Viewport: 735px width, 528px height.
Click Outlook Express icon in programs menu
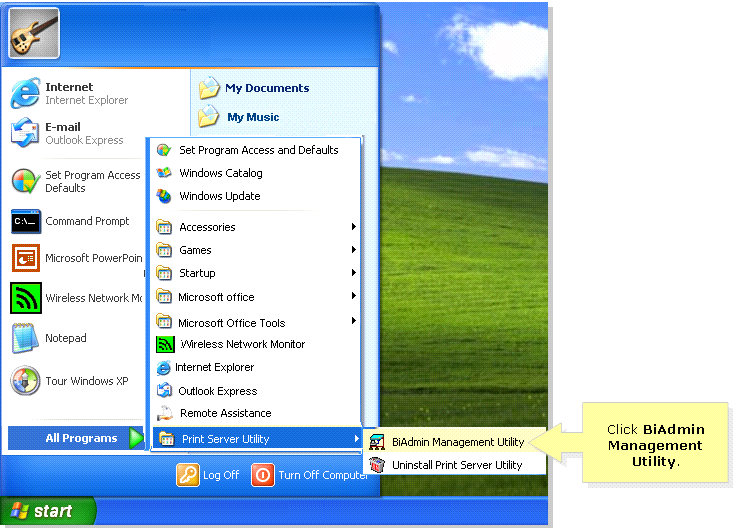(164, 390)
